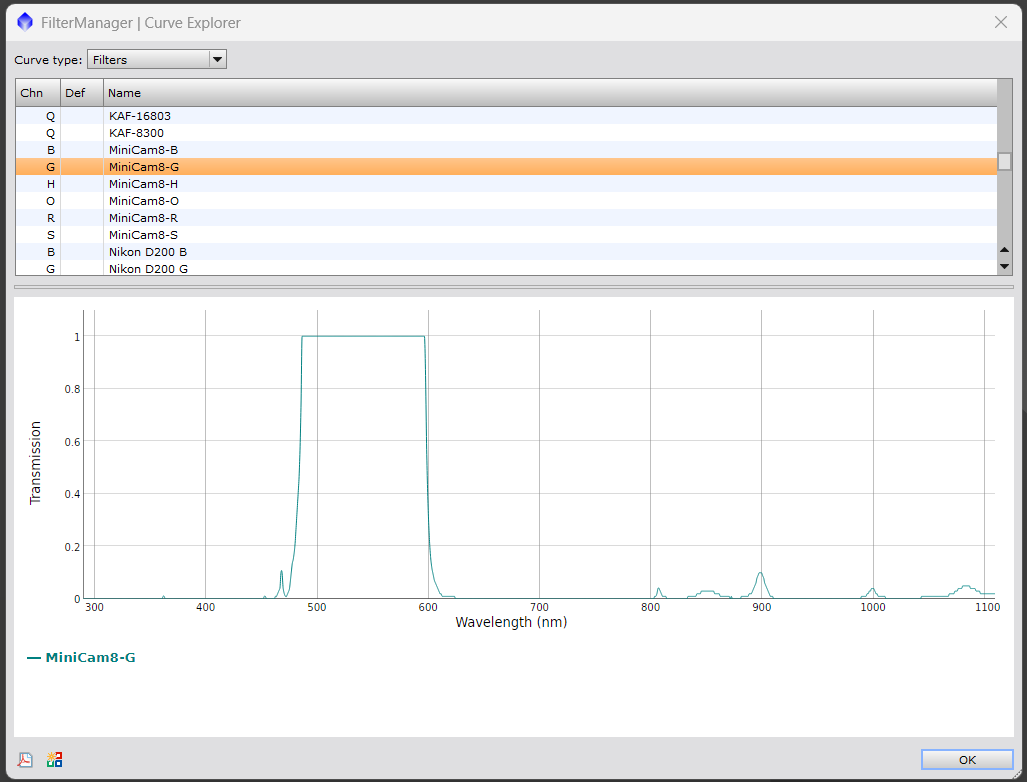Click the resize grip at dialog corner
1027x782 pixels.
1016,774
